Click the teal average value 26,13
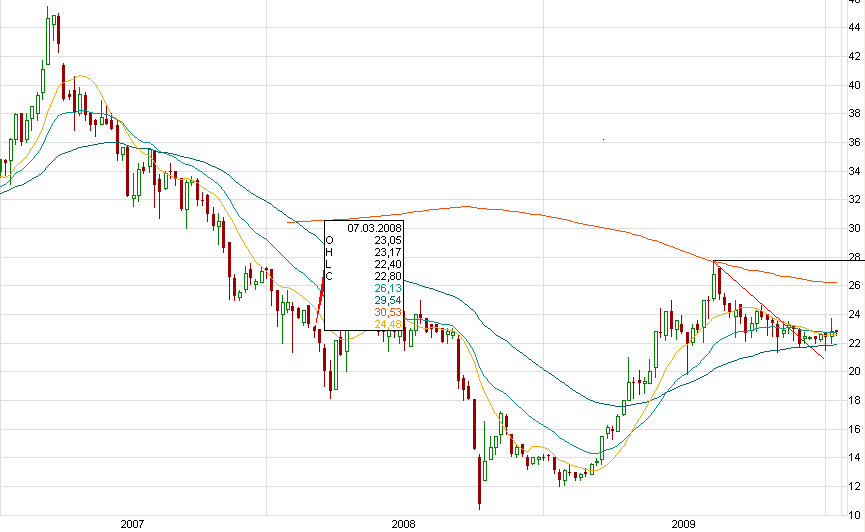Screen dimensions: 865x532 [388, 288]
